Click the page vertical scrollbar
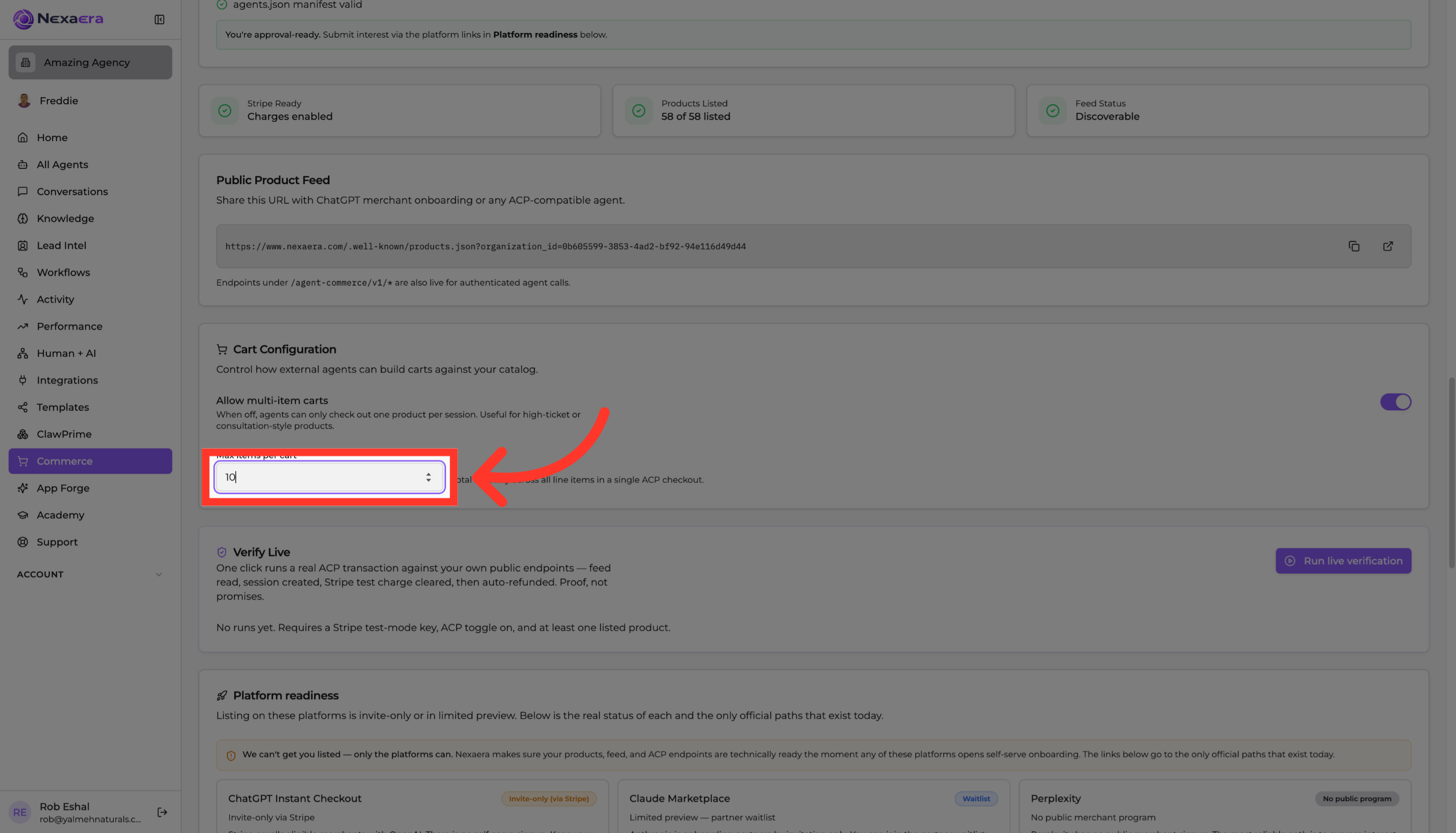Viewport: 1456px width, 833px height. coord(1451,472)
